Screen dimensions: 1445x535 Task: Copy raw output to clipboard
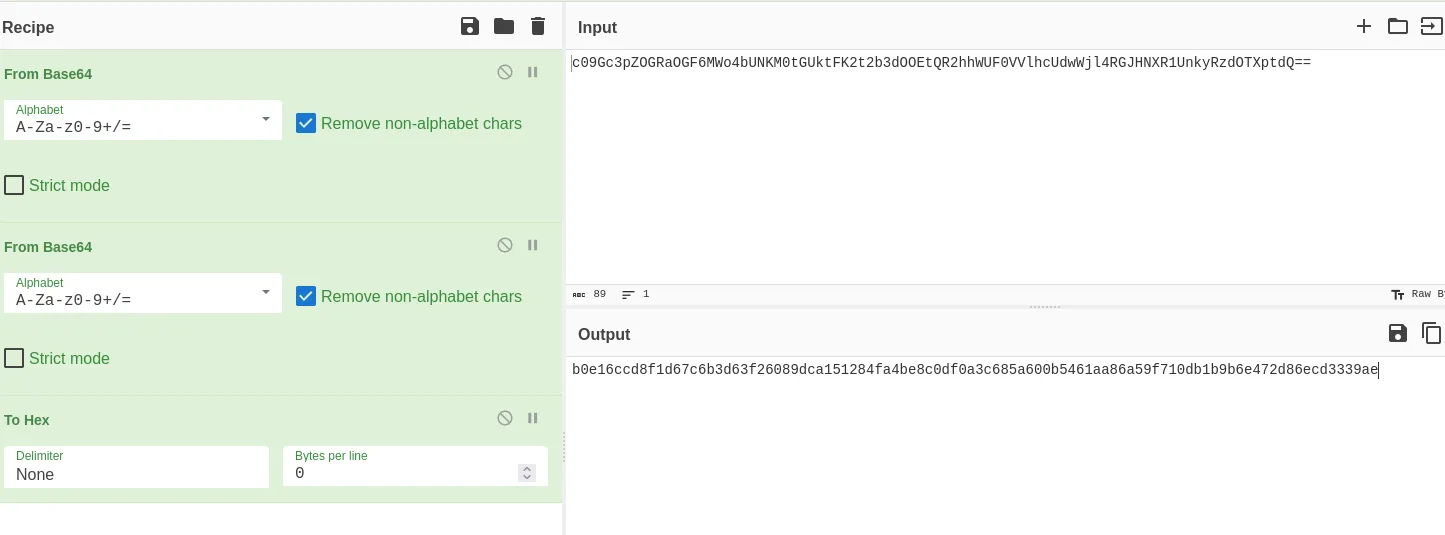coord(1432,333)
